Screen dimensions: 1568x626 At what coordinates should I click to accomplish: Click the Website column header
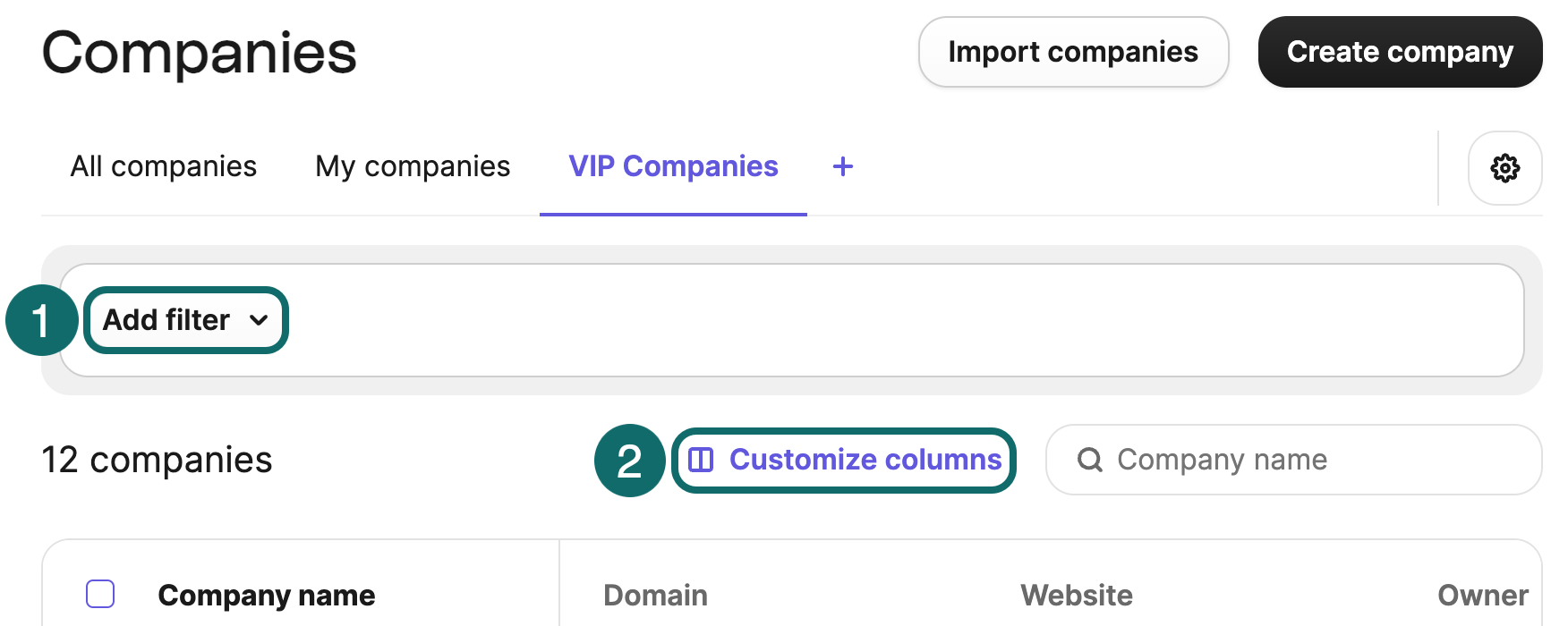point(1076,595)
